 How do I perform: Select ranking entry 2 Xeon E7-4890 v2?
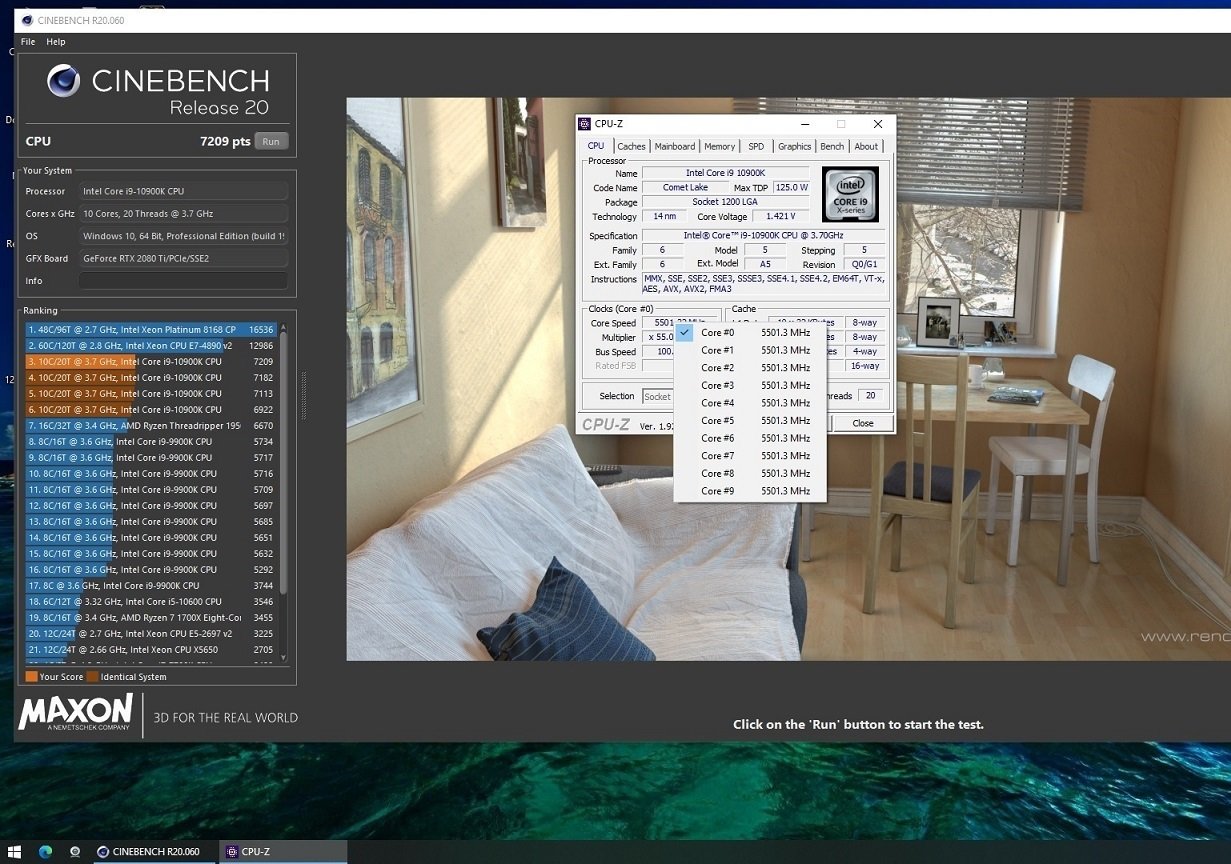(150, 345)
